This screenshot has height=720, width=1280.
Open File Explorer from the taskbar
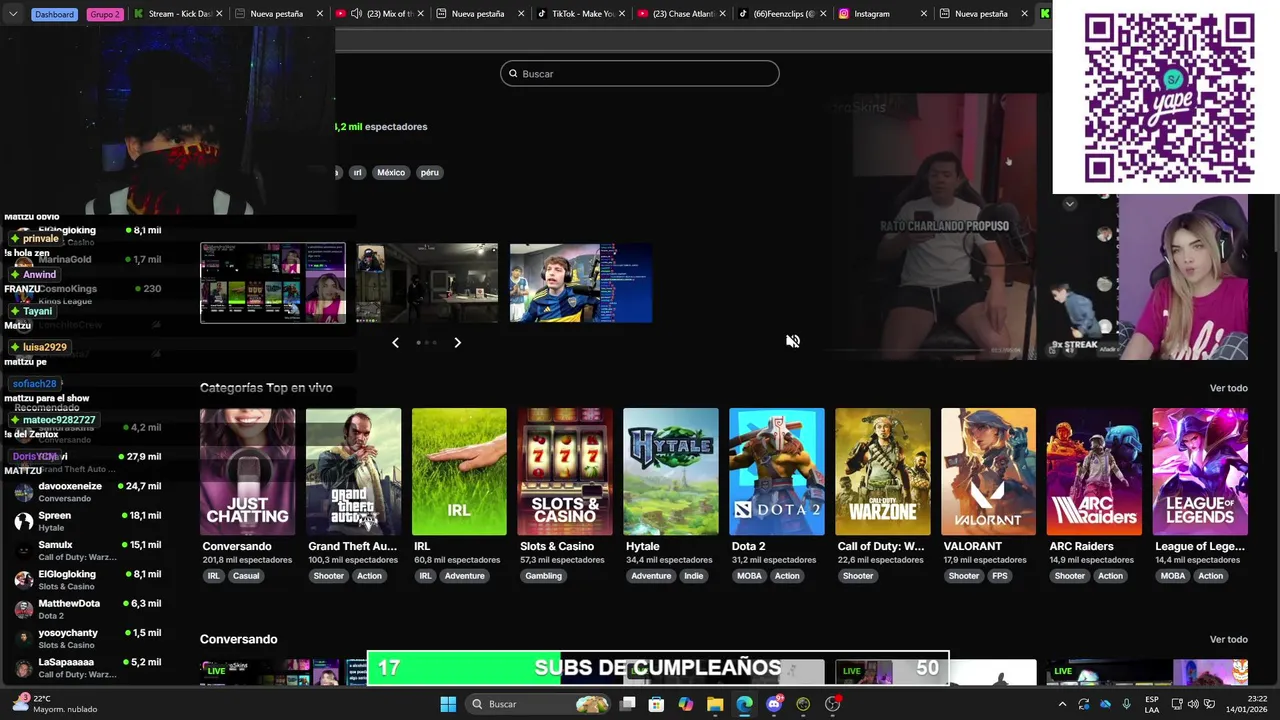pyautogui.click(x=715, y=704)
